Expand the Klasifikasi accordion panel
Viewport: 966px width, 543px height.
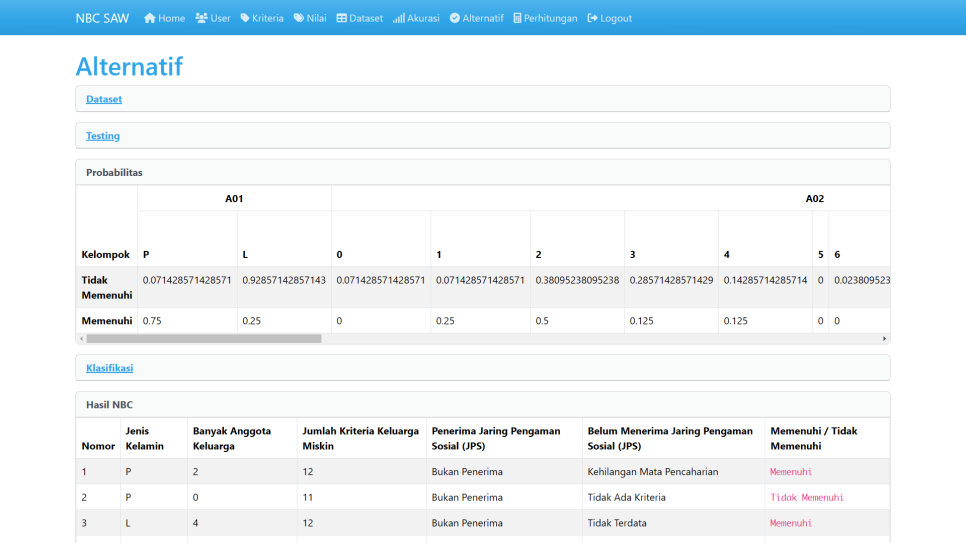click(109, 368)
